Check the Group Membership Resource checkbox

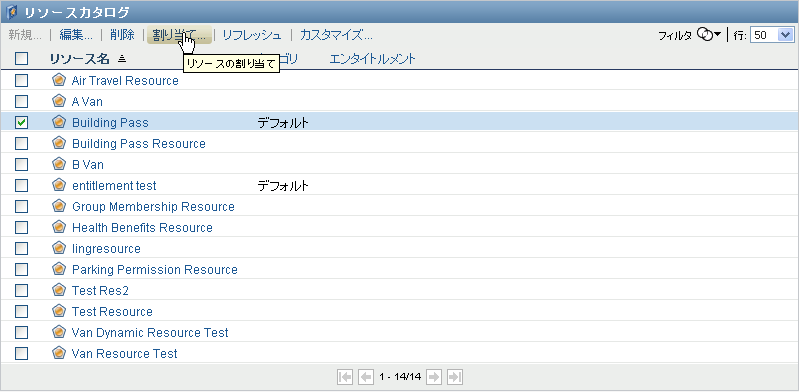point(21,206)
